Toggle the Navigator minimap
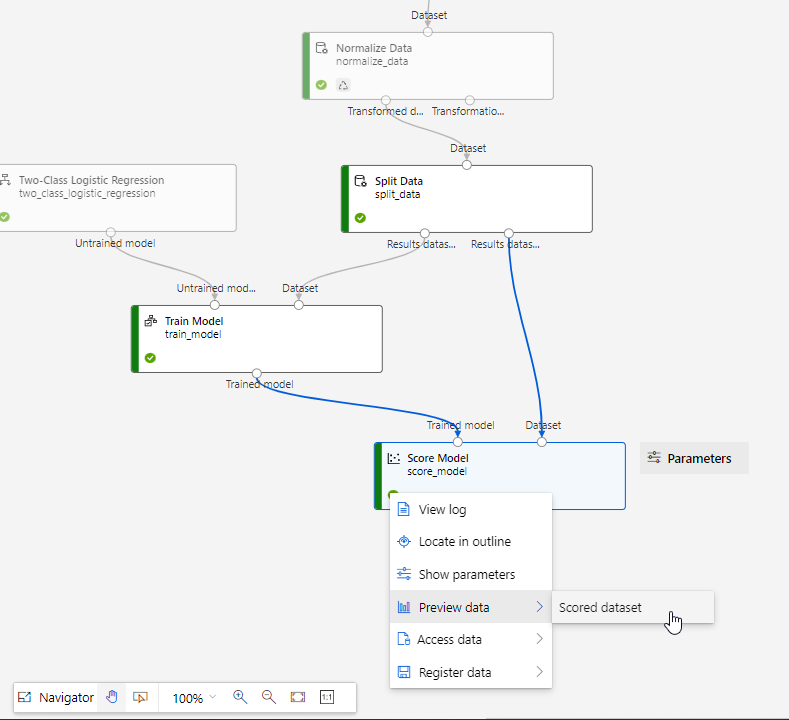 (56, 697)
